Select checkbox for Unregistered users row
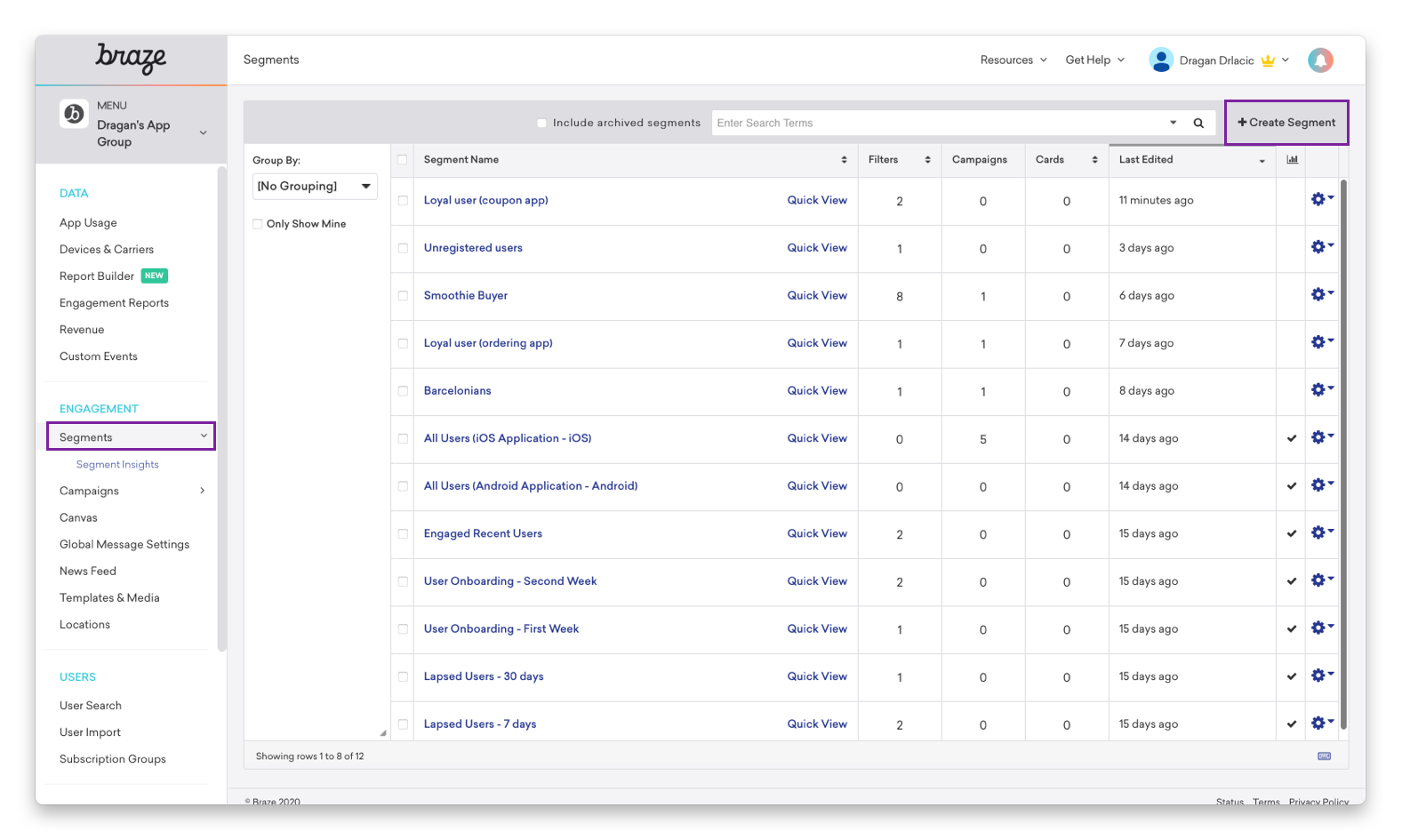Viewport: 1402px width, 840px height. [x=403, y=248]
